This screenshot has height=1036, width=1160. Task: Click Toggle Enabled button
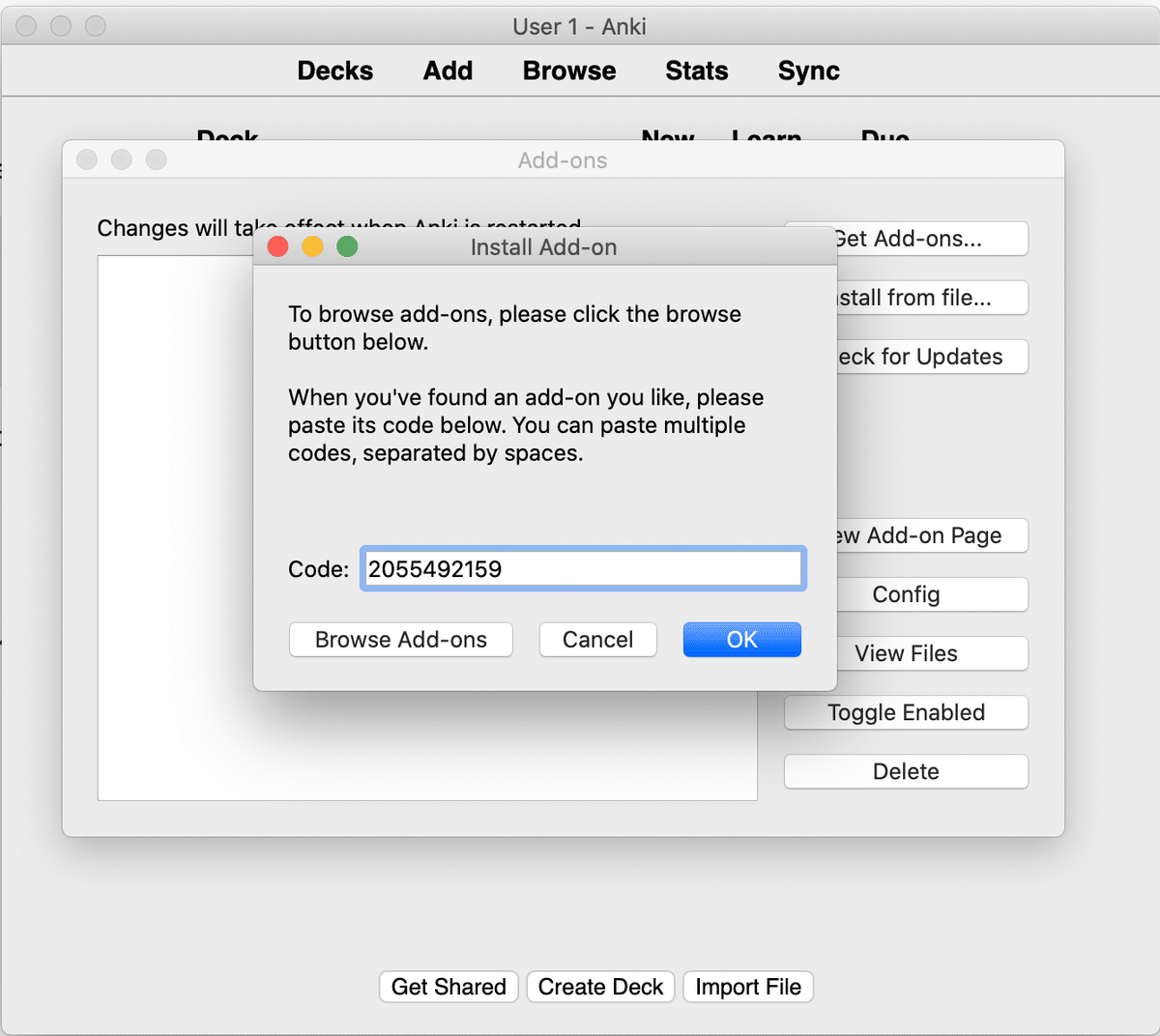[906, 712]
